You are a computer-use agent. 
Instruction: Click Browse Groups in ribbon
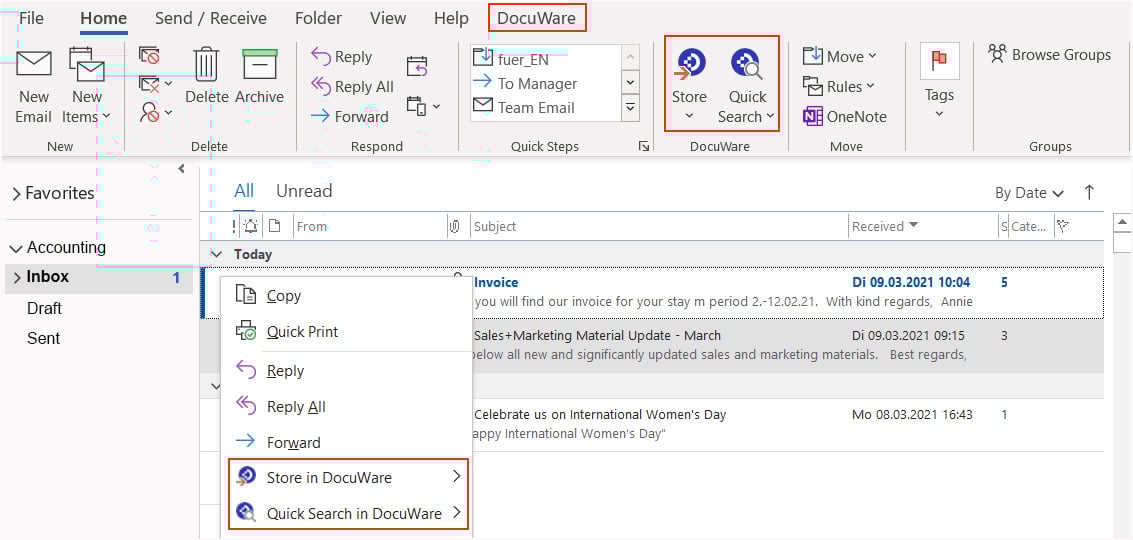click(1049, 55)
